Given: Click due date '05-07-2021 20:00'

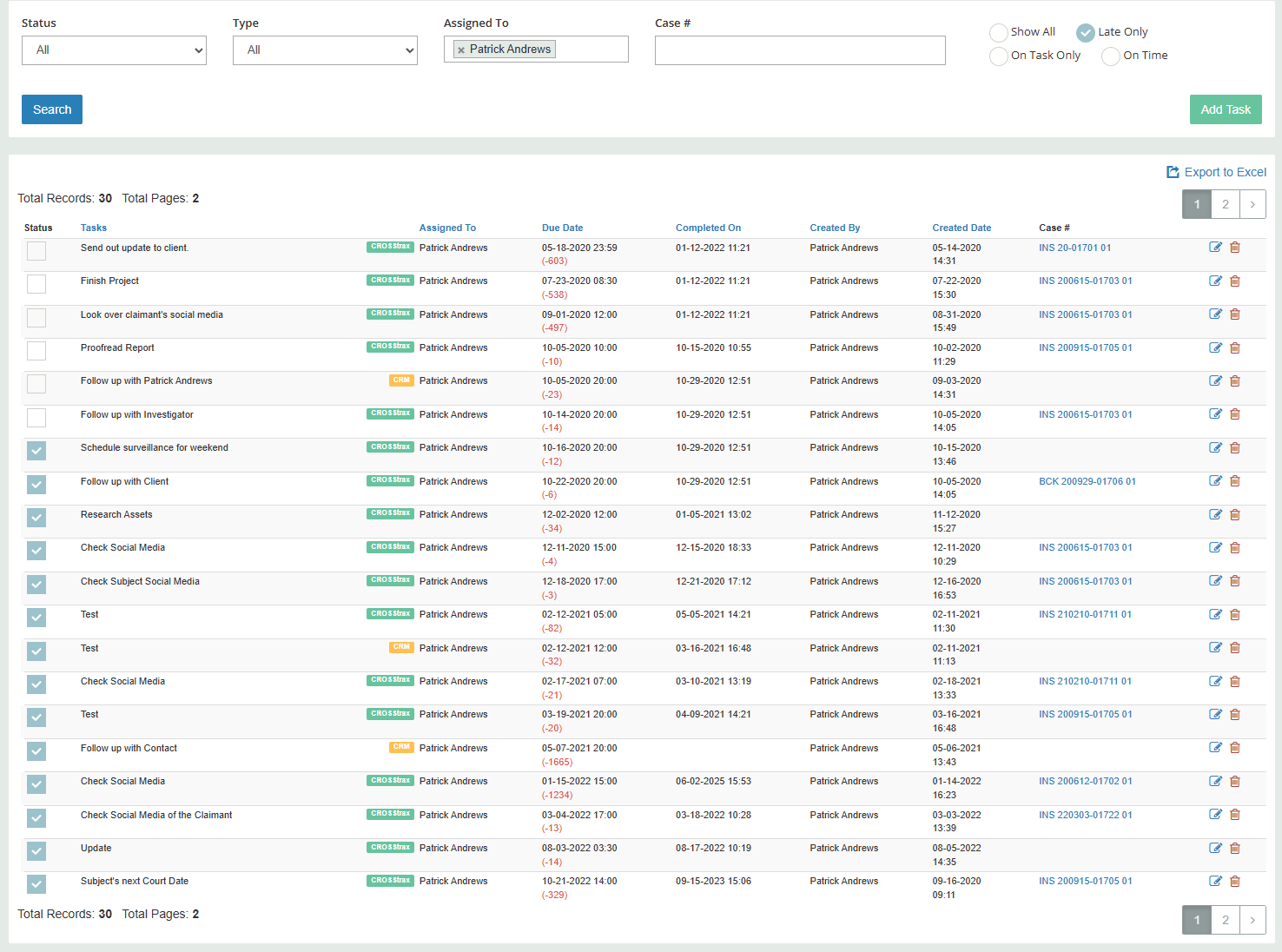Looking at the screenshot, I should (579, 748).
